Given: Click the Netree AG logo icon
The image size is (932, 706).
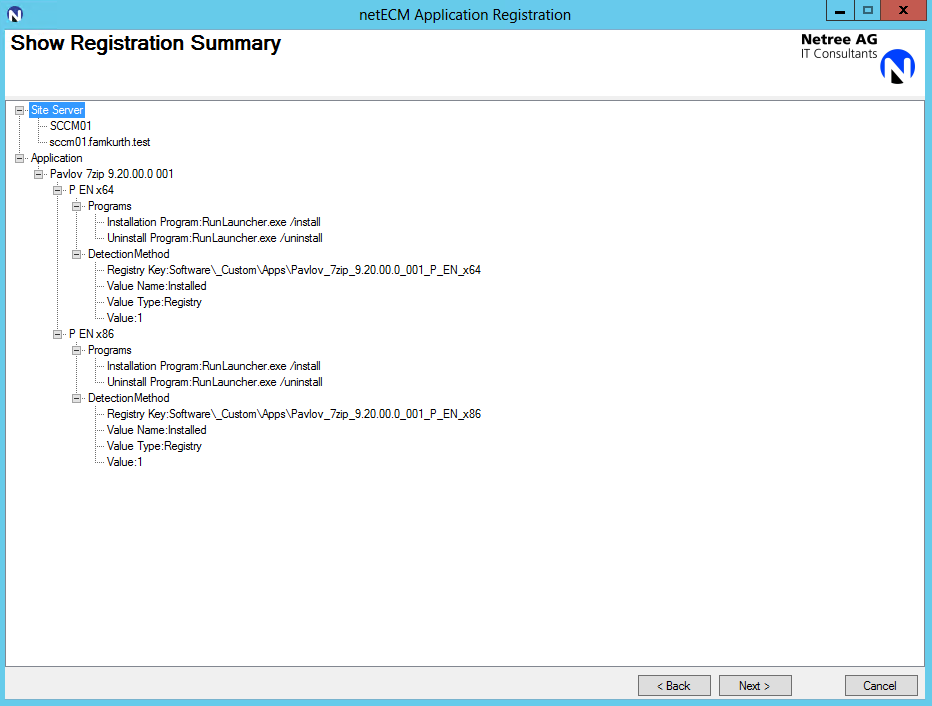Looking at the screenshot, I should click(897, 66).
